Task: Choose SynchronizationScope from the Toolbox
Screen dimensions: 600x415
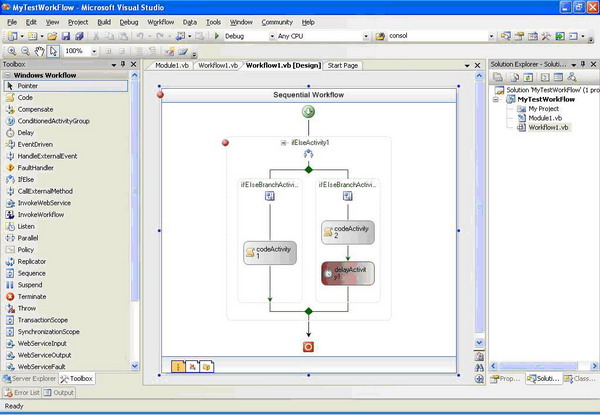Action: (48, 332)
